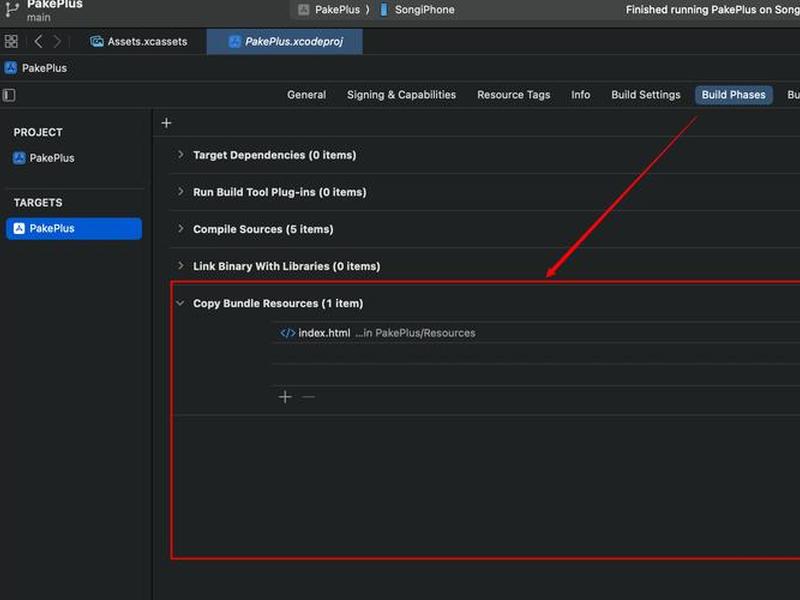Click 'Run Build Tool Plug-ins' title
Image resolution: width=800 pixels, height=600 pixels.
pyautogui.click(x=280, y=192)
